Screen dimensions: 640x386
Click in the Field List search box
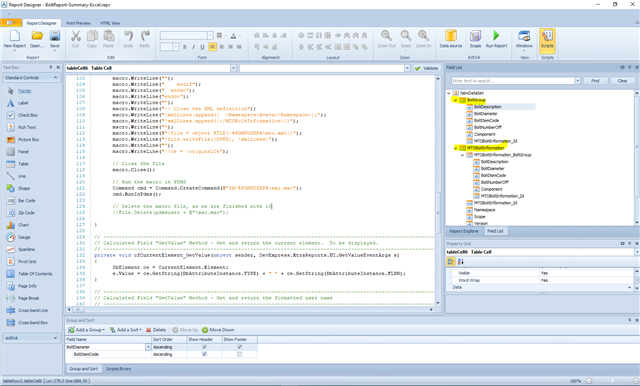pos(513,81)
